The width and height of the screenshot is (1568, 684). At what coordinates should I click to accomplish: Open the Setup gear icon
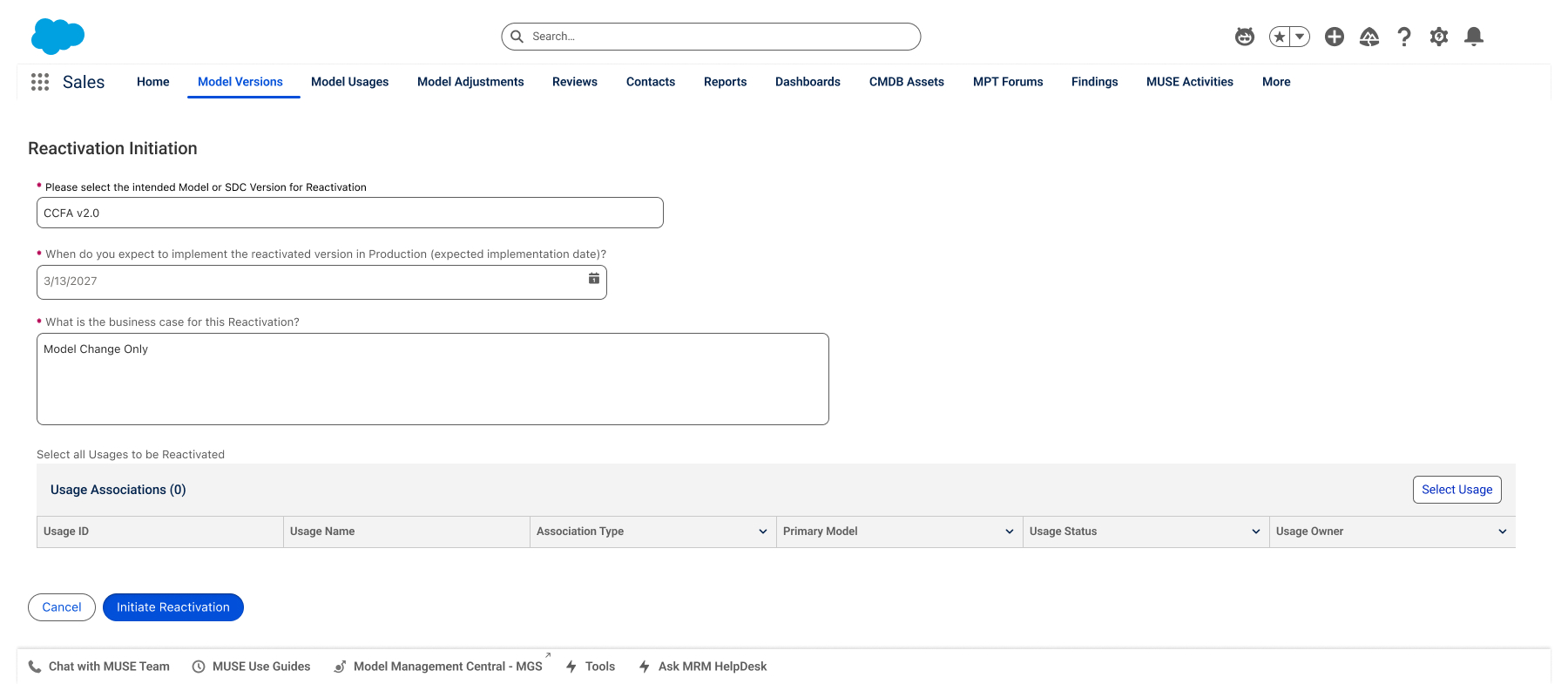[1439, 37]
